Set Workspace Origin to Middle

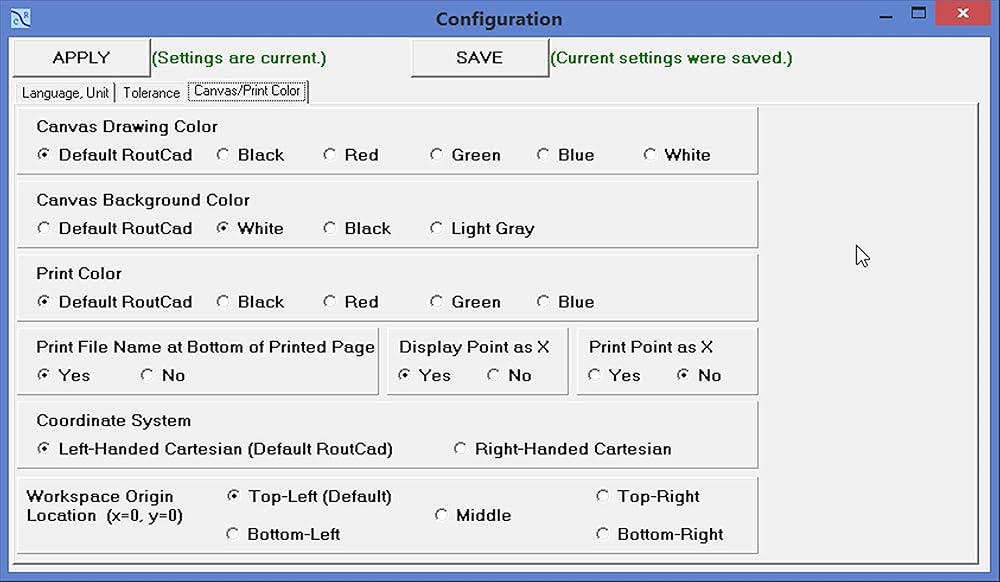click(x=441, y=516)
